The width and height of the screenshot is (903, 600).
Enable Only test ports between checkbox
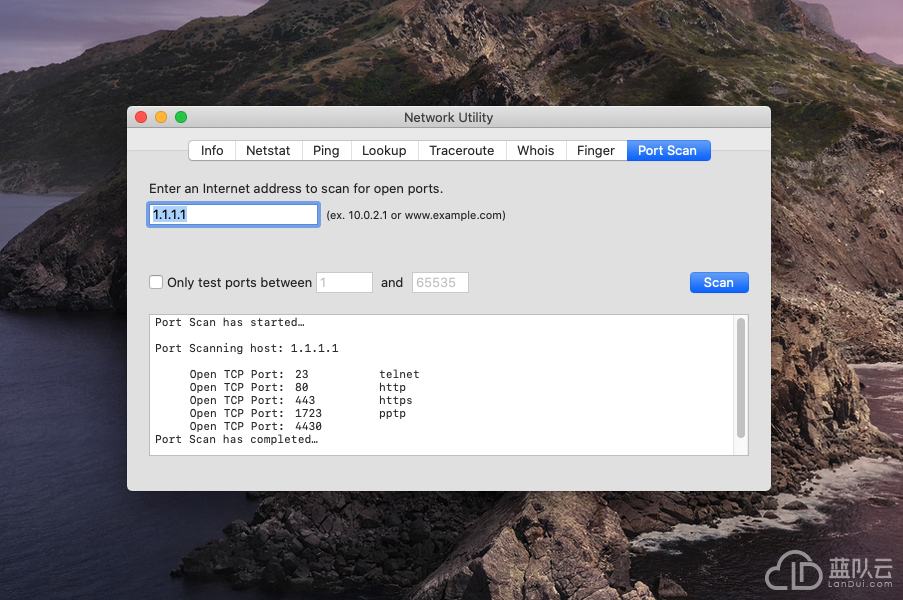156,282
